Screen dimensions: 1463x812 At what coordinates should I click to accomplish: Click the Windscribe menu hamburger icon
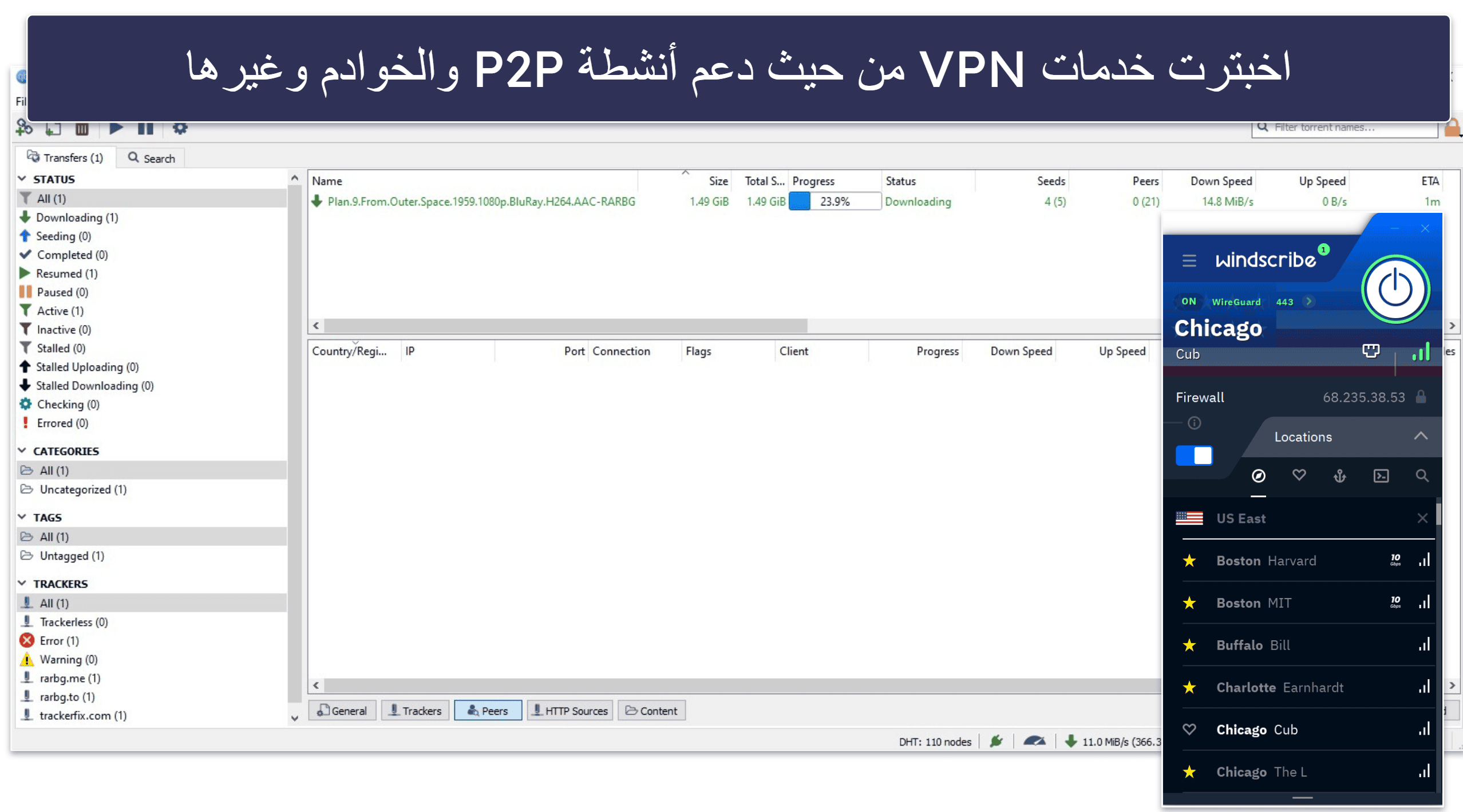[1184, 262]
